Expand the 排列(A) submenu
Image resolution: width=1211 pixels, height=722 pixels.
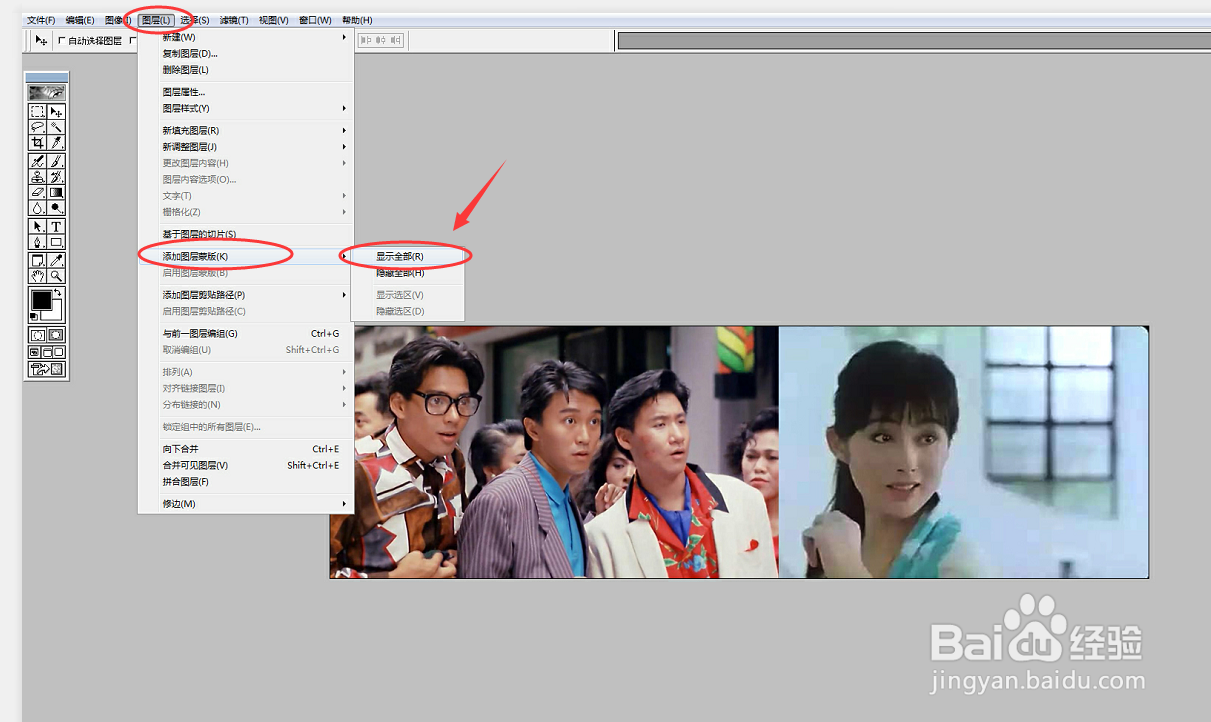(246, 371)
